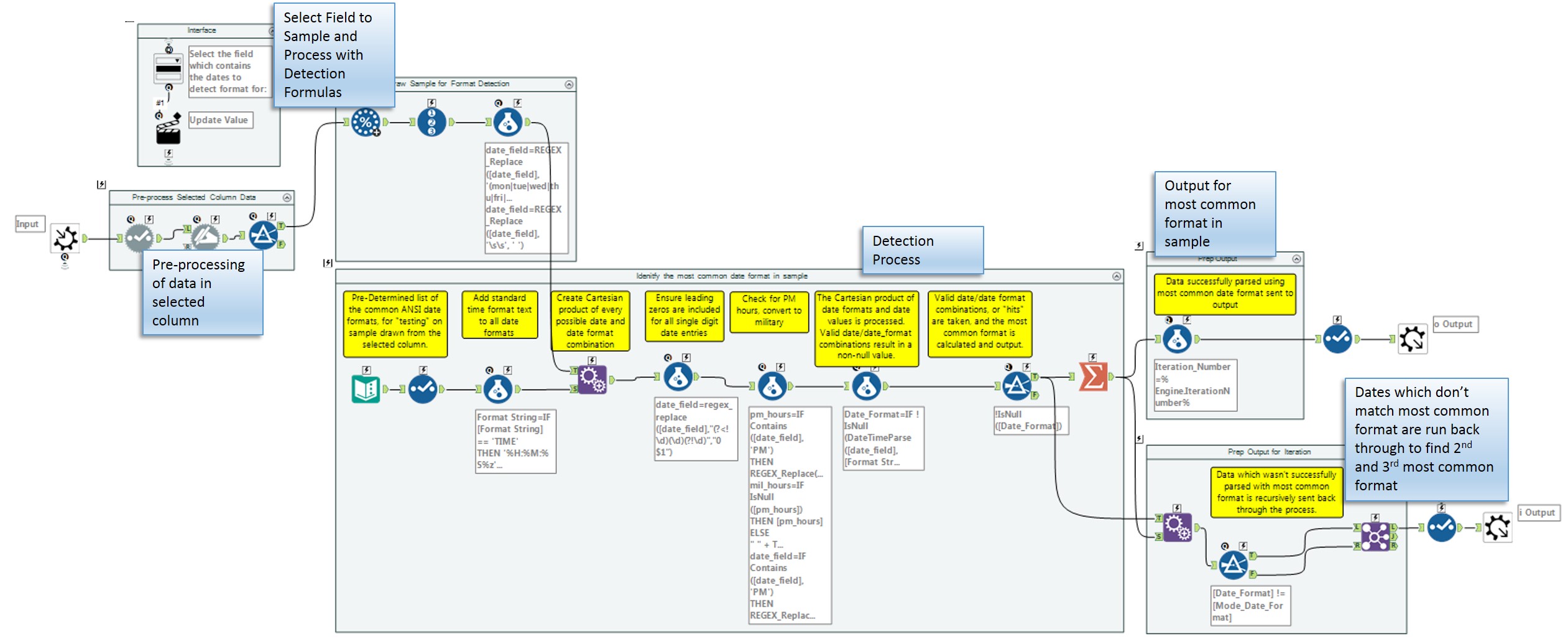Click the Identify the most common date format container title
The image size is (1568, 639).
coord(722,276)
